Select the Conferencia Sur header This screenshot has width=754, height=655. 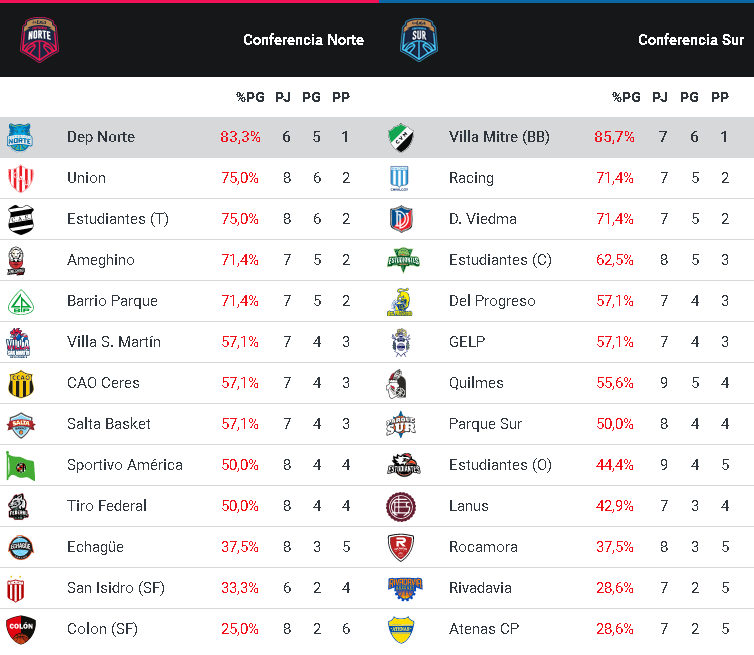[x=691, y=40]
